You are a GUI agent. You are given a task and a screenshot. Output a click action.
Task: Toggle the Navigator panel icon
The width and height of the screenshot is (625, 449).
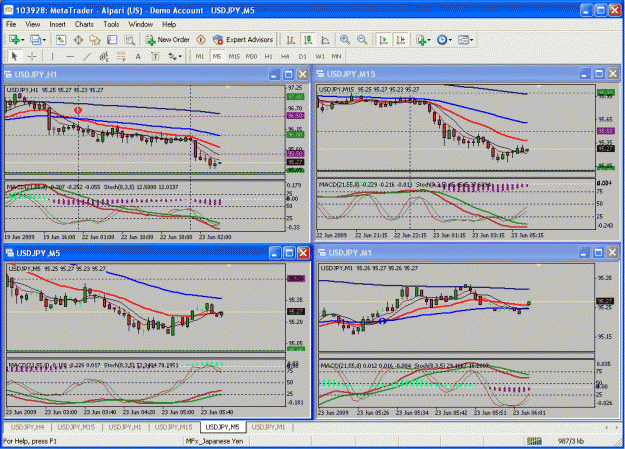pos(95,39)
